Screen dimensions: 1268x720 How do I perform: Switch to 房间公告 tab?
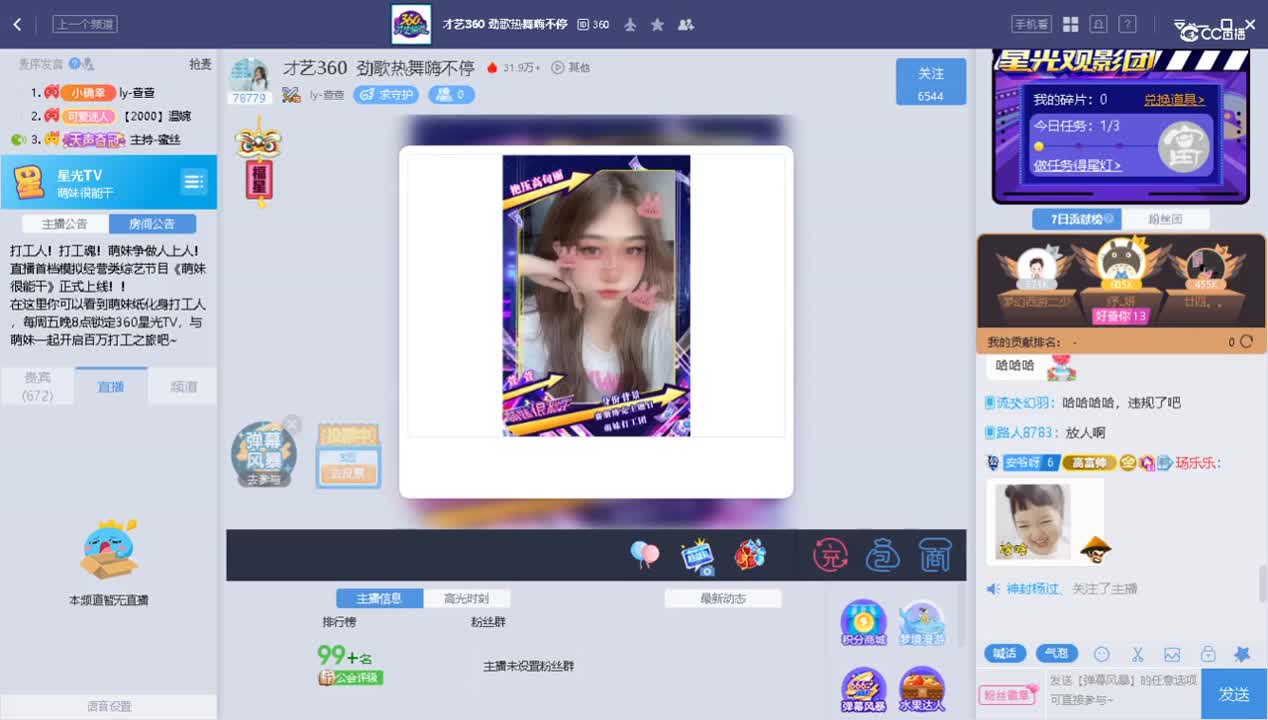tap(152, 224)
